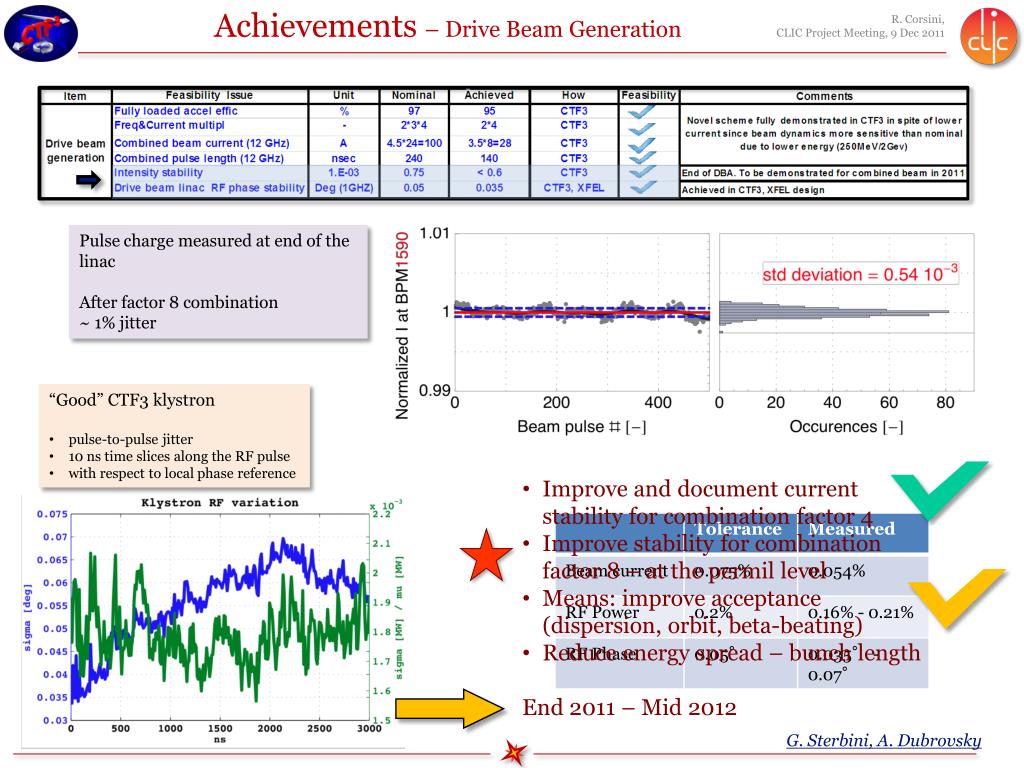
Task: Click the '0.035' achieved value
Action: coord(489,188)
